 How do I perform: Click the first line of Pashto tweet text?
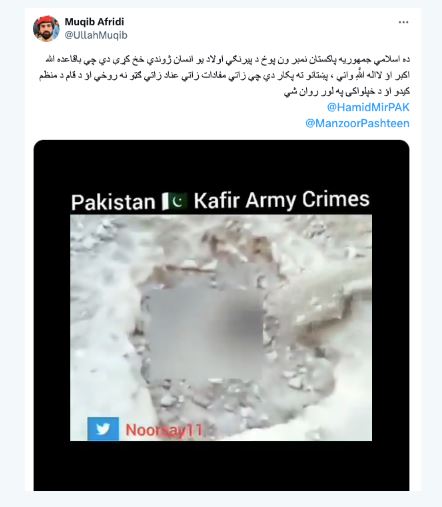point(227,60)
